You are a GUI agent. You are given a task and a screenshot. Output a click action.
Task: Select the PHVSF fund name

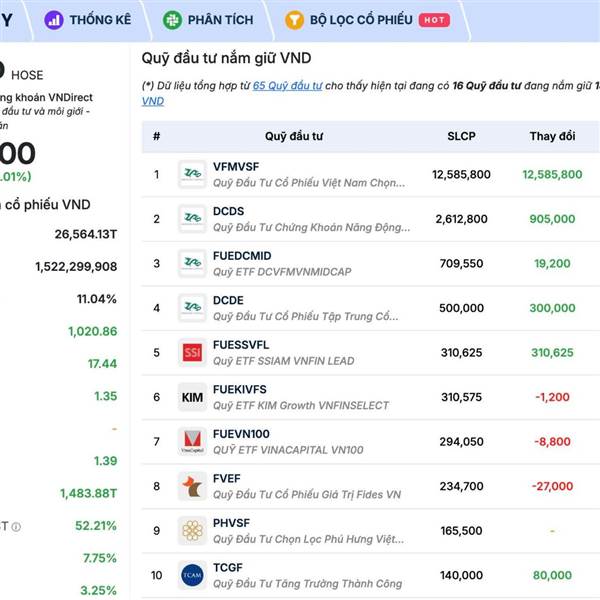click(231, 523)
